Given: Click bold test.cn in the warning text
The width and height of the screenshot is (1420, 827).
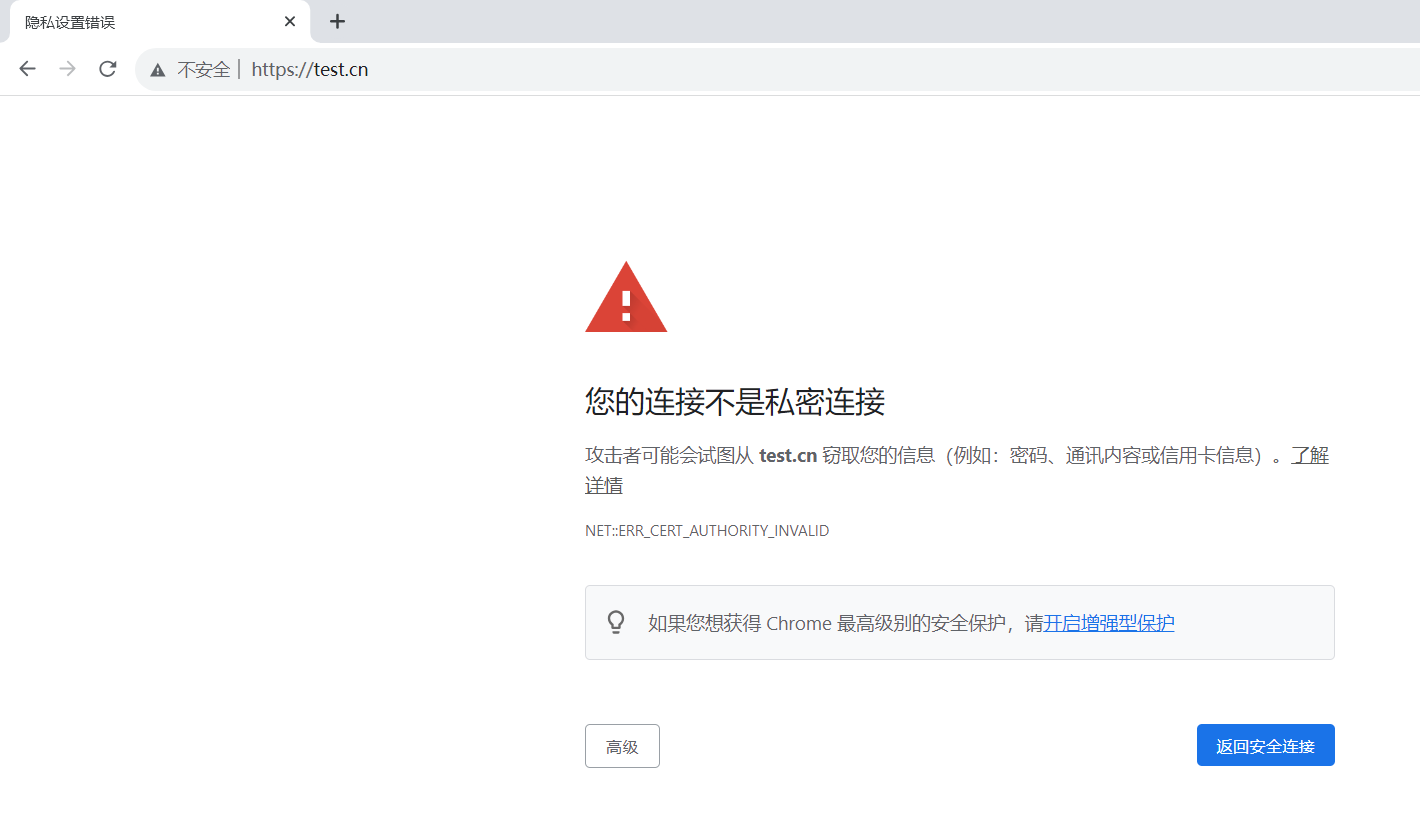Looking at the screenshot, I should click(x=788, y=456).
